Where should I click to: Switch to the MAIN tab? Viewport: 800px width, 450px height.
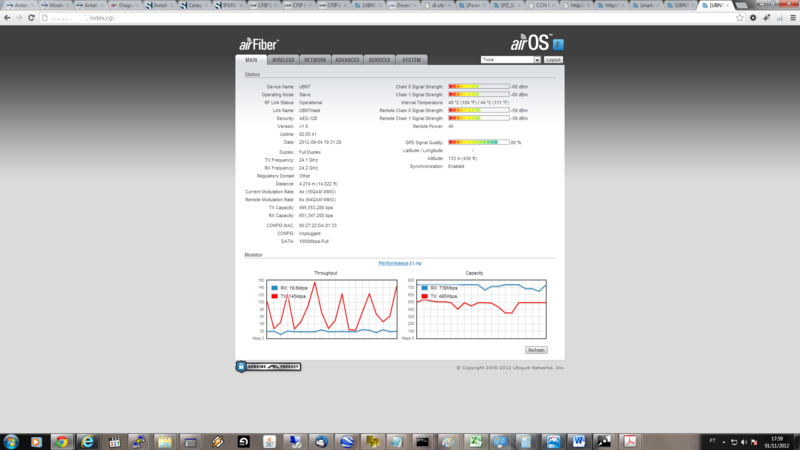point(251,60)
